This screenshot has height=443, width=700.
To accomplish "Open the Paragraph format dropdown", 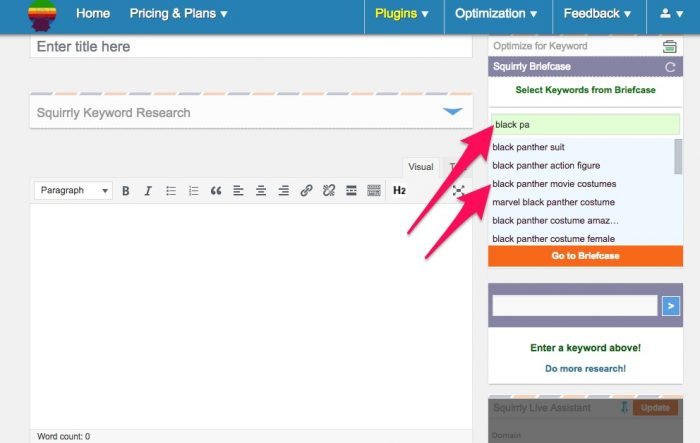I will (73, 191).
